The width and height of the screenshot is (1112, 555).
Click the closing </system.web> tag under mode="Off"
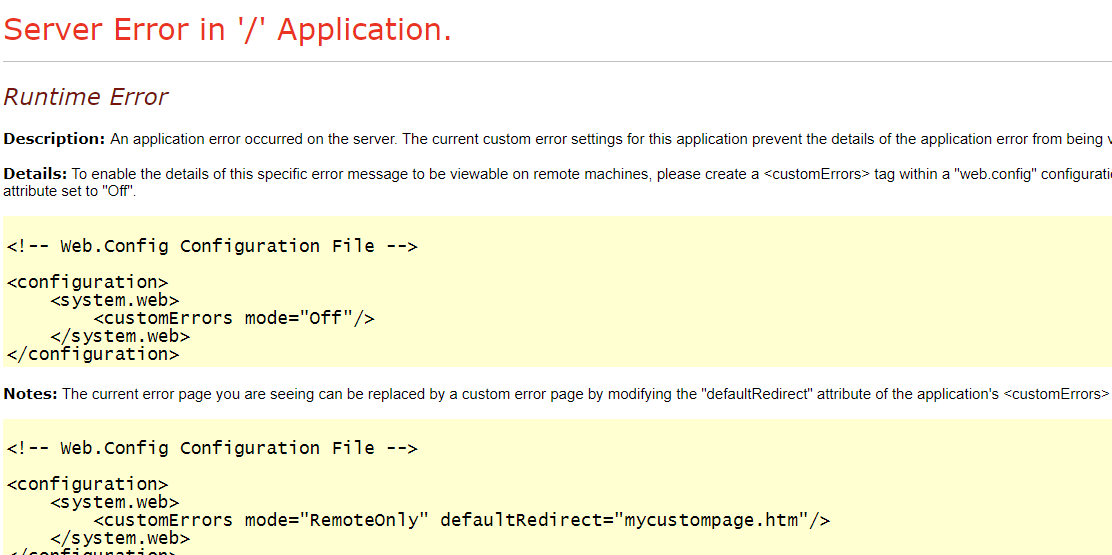point(120,336)
